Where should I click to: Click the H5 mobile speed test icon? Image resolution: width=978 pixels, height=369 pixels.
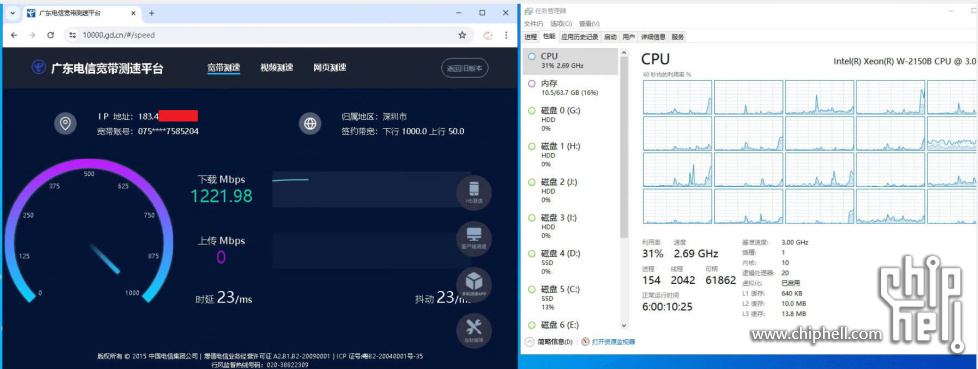pos(474,193)
